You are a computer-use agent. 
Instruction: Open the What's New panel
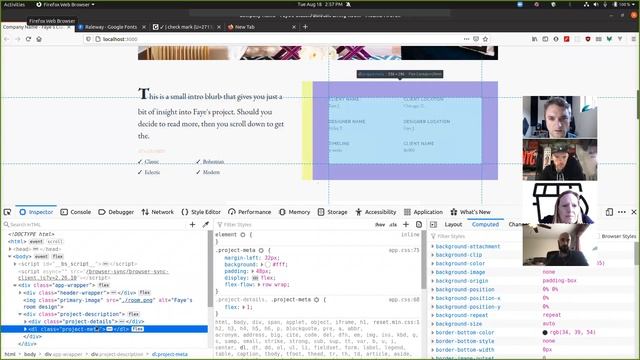coord(471,212)
